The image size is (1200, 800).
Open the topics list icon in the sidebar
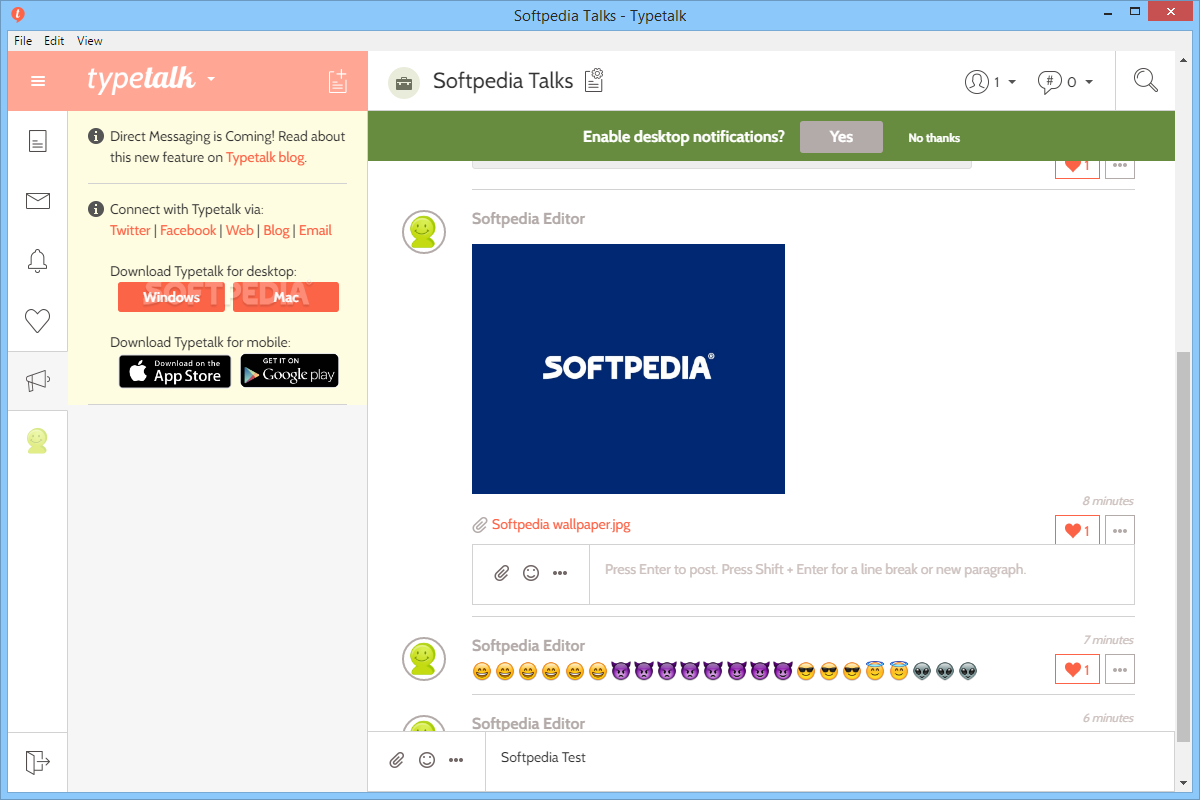click(x=37, y=141)
